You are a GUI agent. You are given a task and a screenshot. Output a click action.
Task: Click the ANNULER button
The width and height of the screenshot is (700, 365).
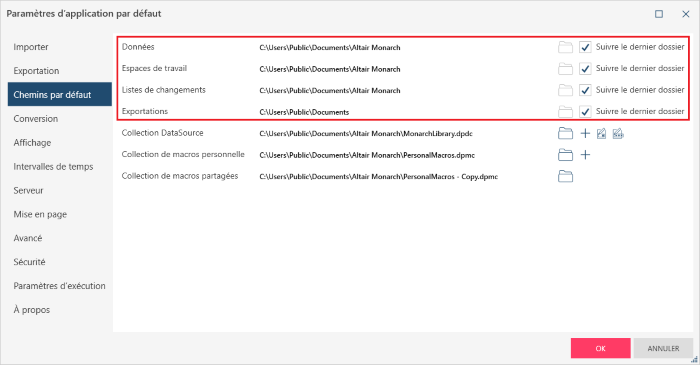tap(663, 348)
